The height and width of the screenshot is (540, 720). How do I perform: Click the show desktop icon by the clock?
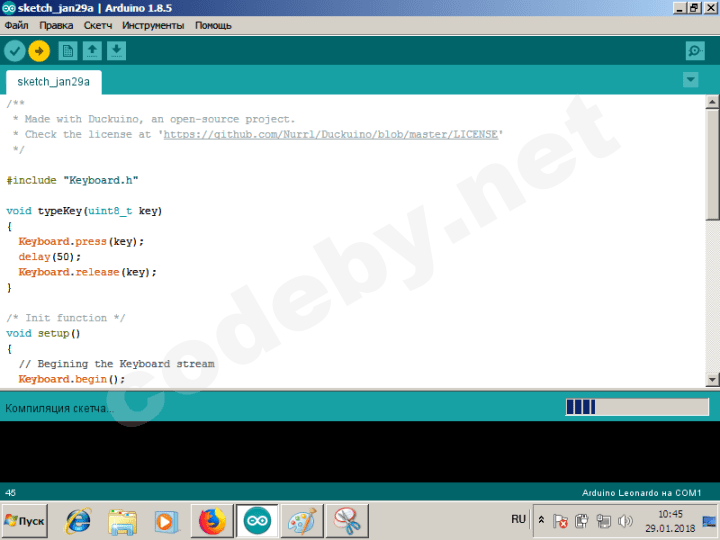tap(710, 521)
